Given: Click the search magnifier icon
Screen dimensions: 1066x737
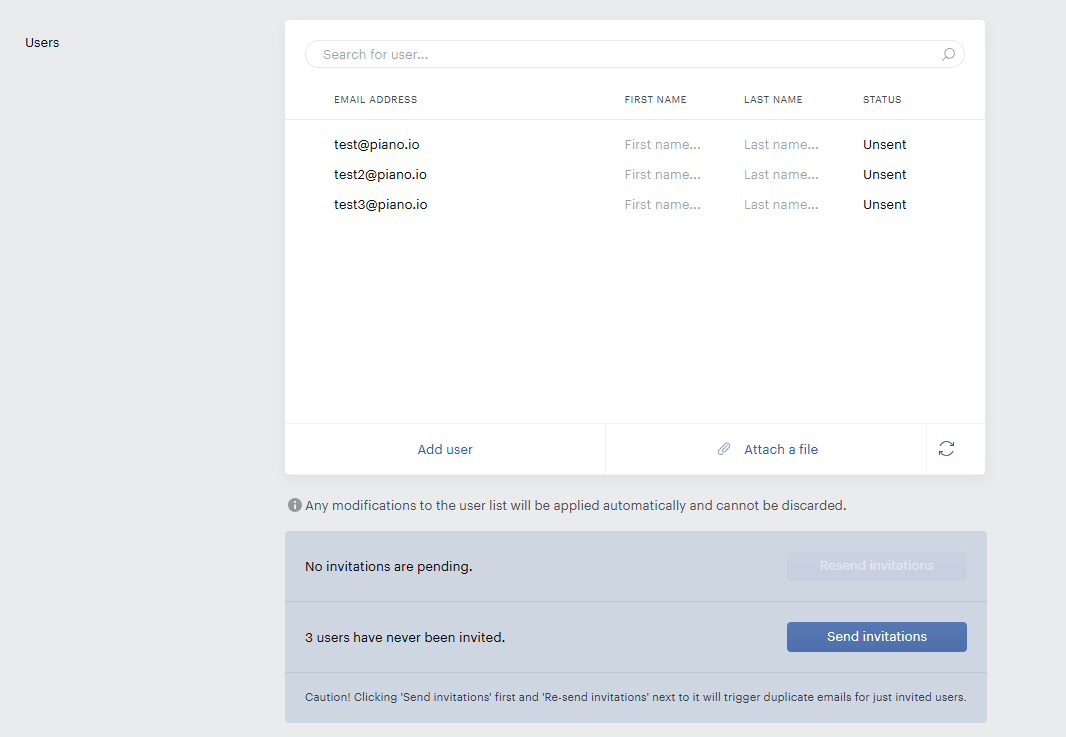Looking at the screenshot, I should (948, 54).
